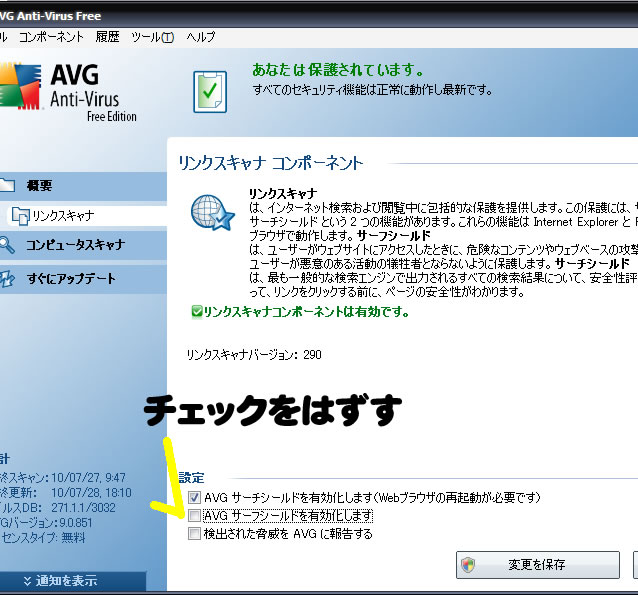Click the 概要 folder icon
This screenshot has width=638, height=595.
pos(7,185)
